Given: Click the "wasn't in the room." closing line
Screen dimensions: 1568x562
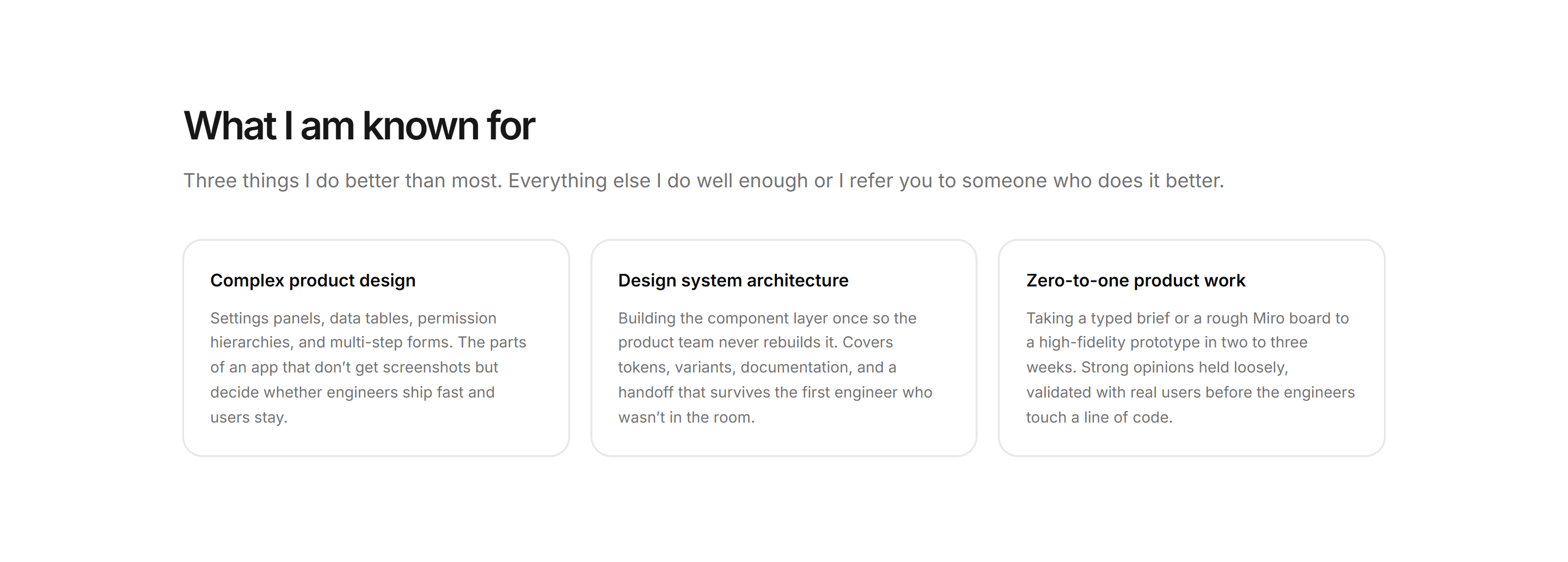Looking at the screenshot, I should [686, 418].
